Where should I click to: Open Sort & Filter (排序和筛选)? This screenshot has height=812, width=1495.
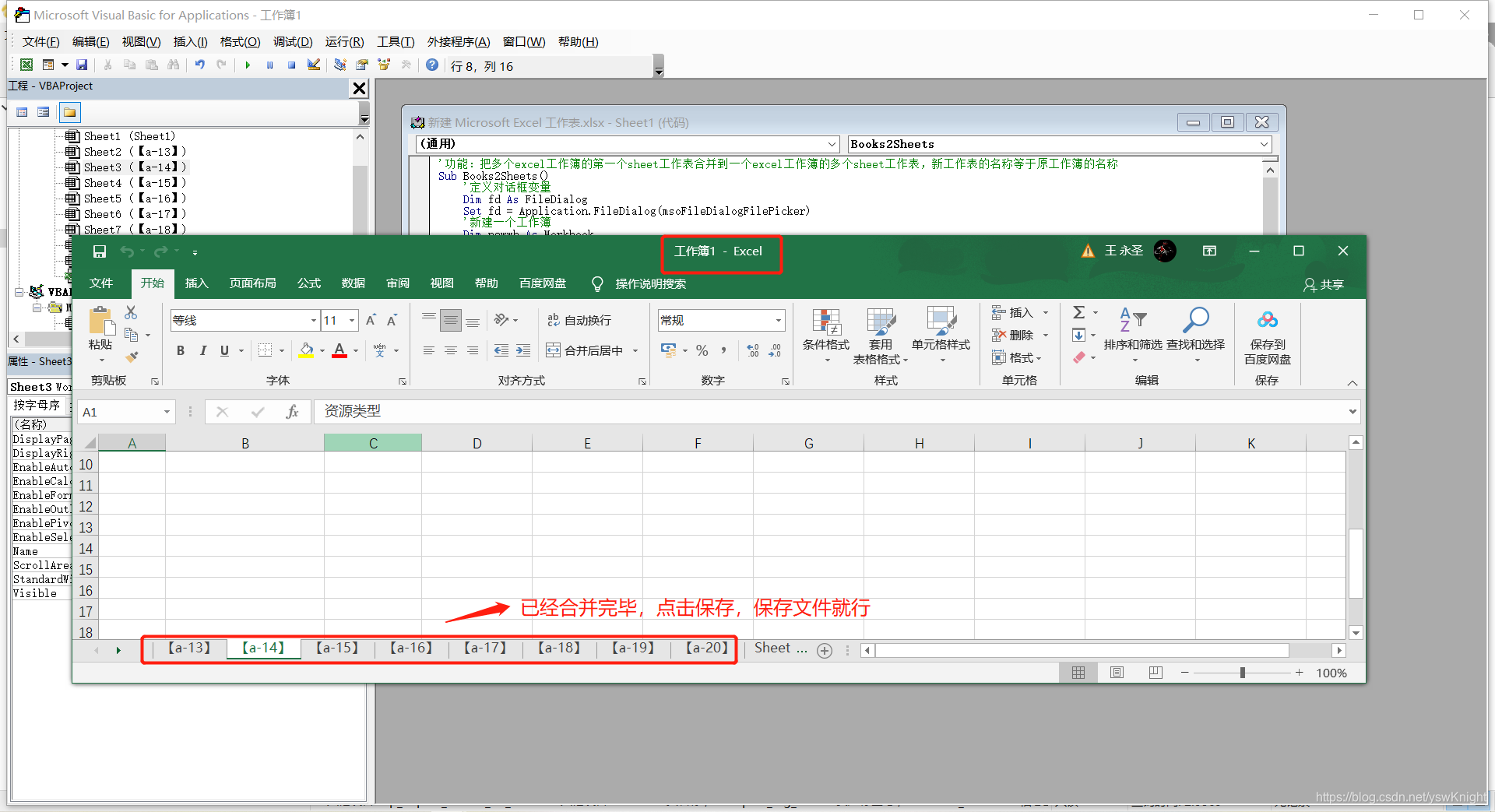coord(1133,335)
